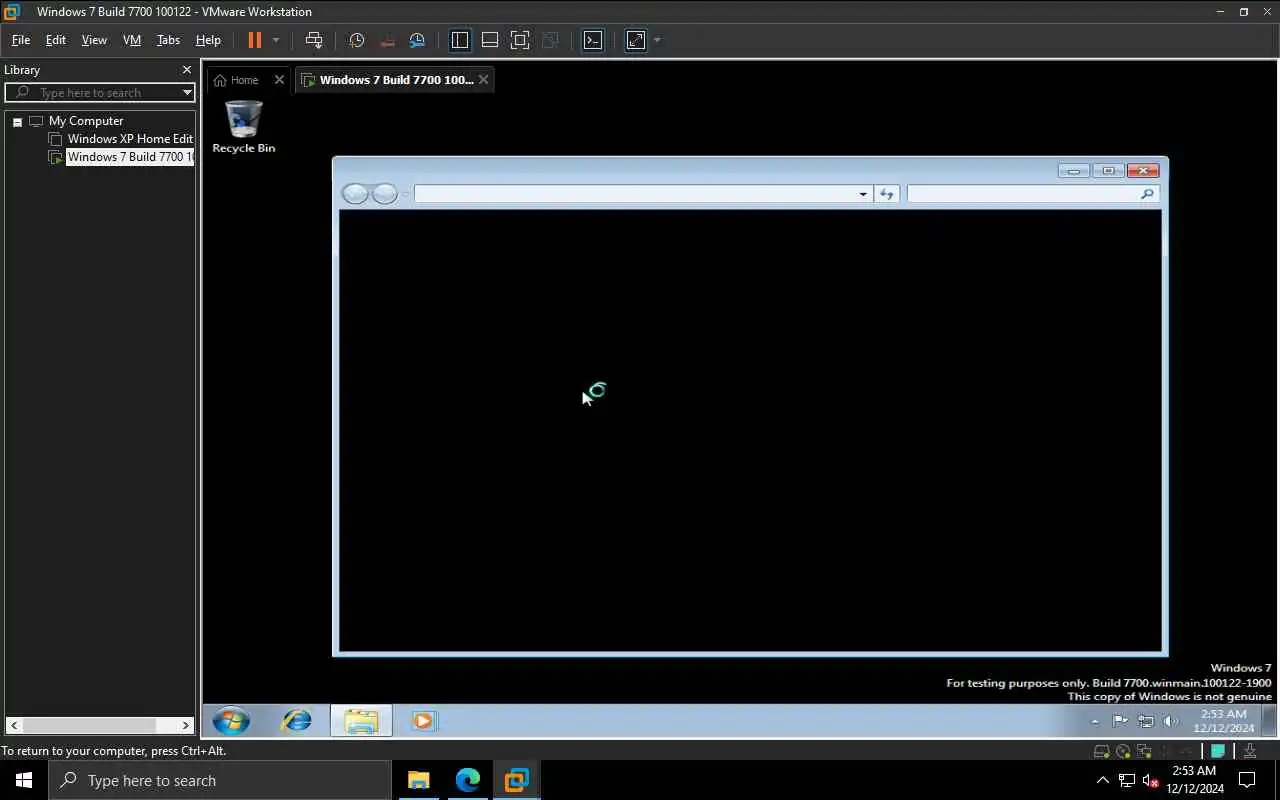Open the stretch guest dropdown arrow

[x=657, y=40]
